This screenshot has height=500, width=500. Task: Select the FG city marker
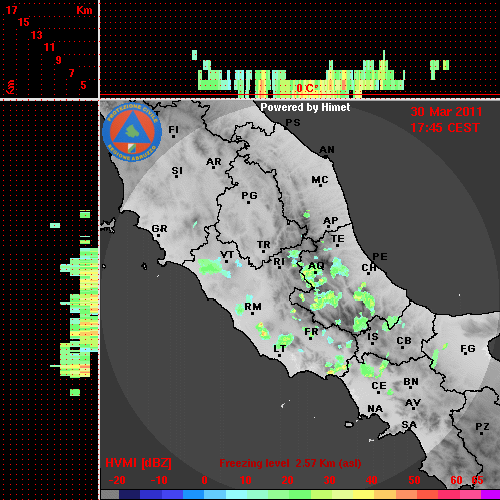(466, 354)
